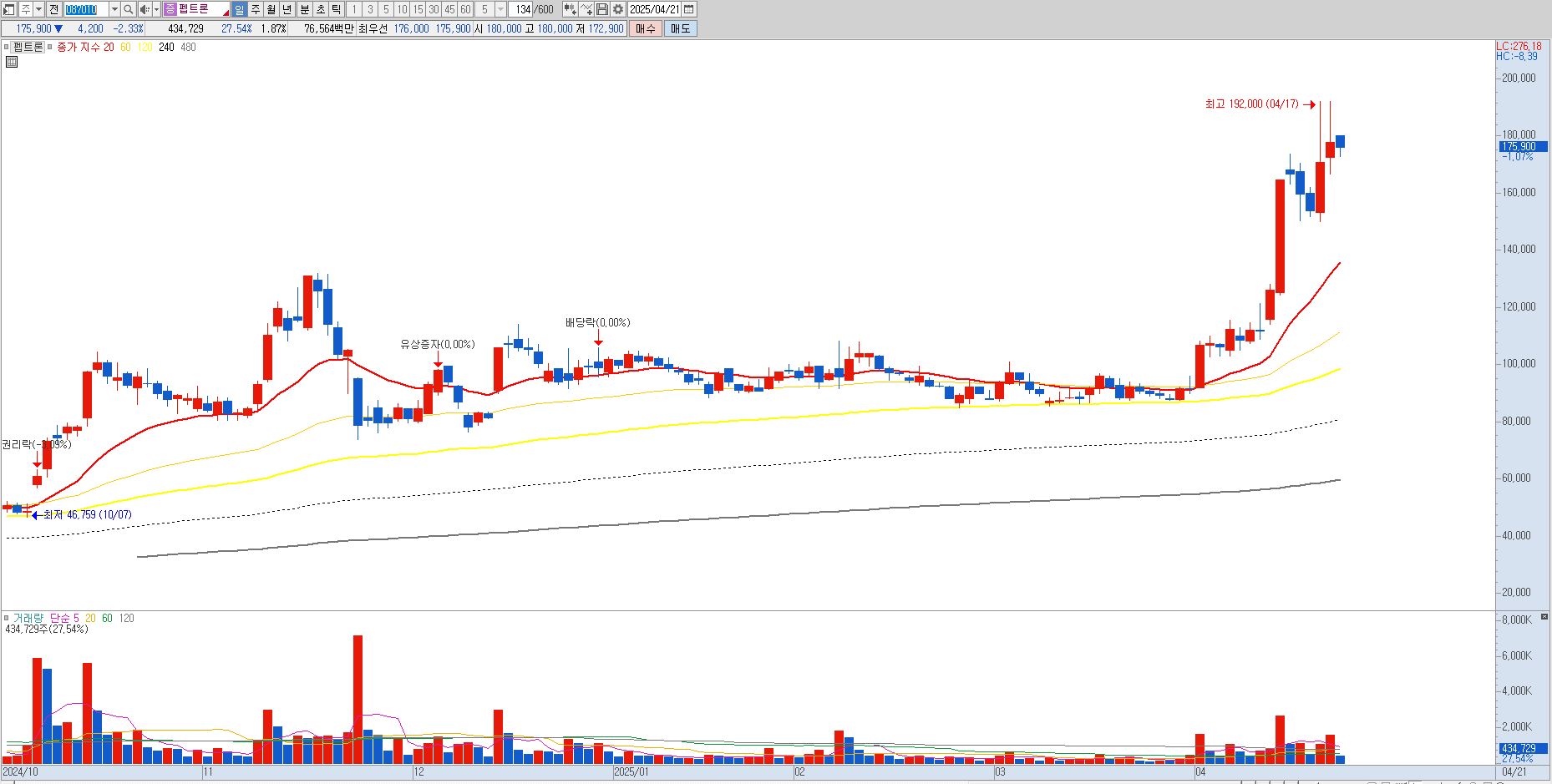Switch to yearly (년) chart period

click(287, 9)
